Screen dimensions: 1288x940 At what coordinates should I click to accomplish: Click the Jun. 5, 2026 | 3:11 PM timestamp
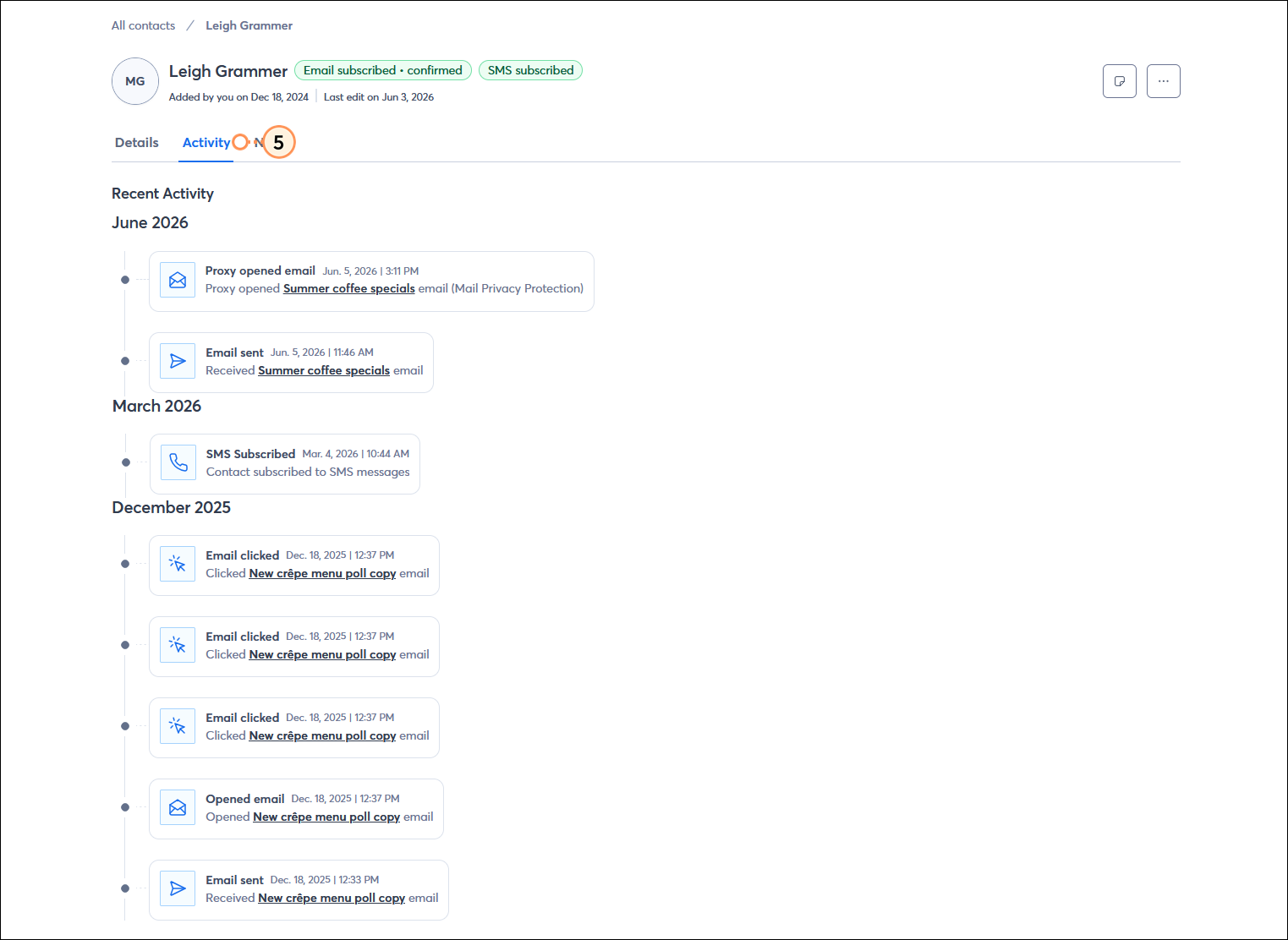coord(370,271)
